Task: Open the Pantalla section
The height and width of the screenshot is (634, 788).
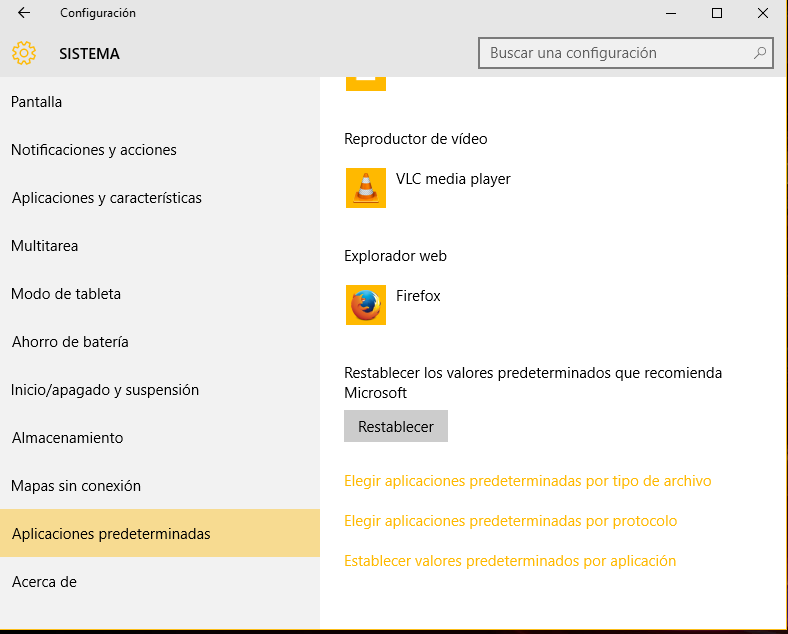Action: (160, 102)
